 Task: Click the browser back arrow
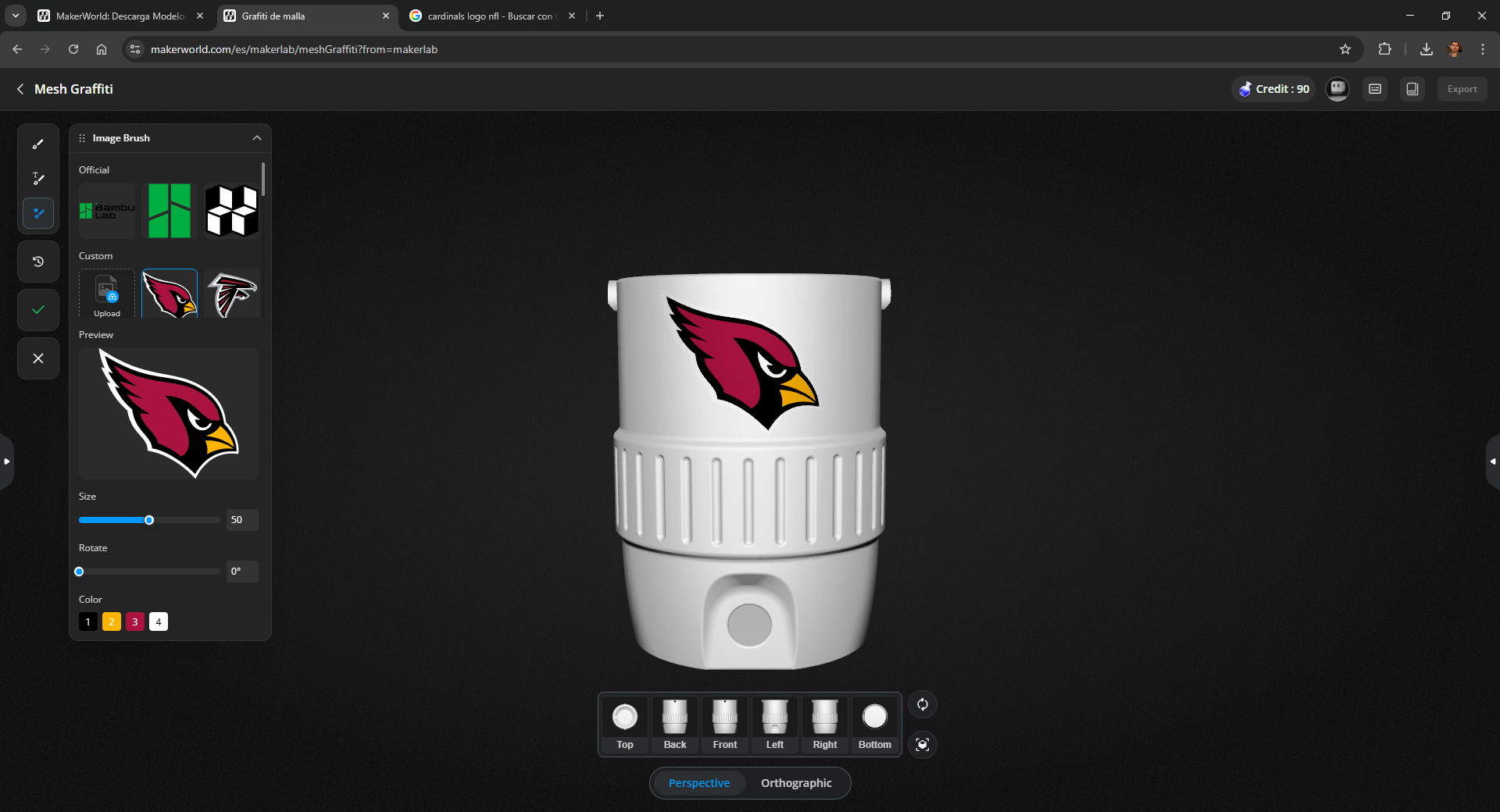(17, 49)
